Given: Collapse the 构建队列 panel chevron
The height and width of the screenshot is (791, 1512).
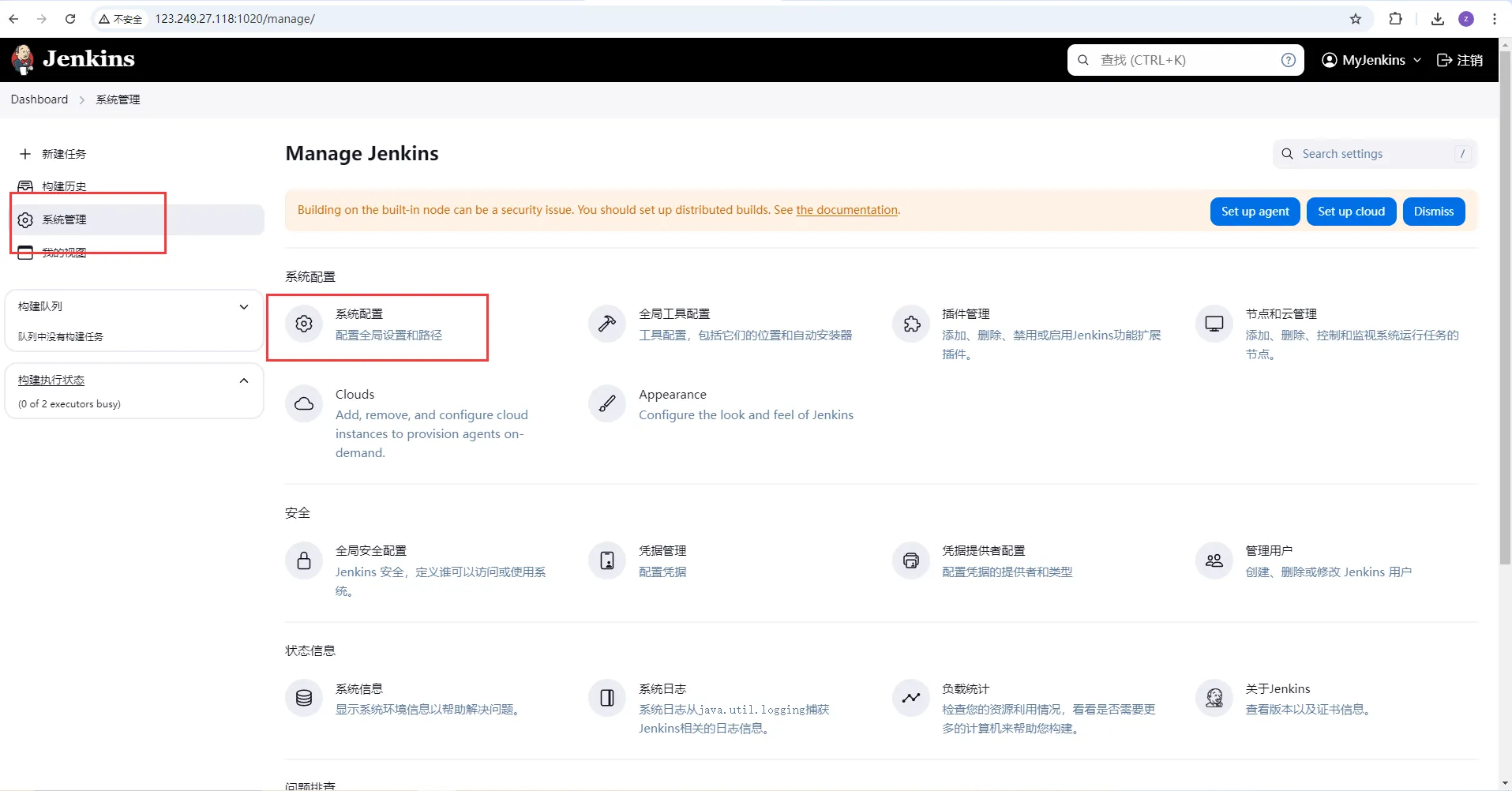Looking at the screenshot, I should pyautogui.click(x=244, y=306).
